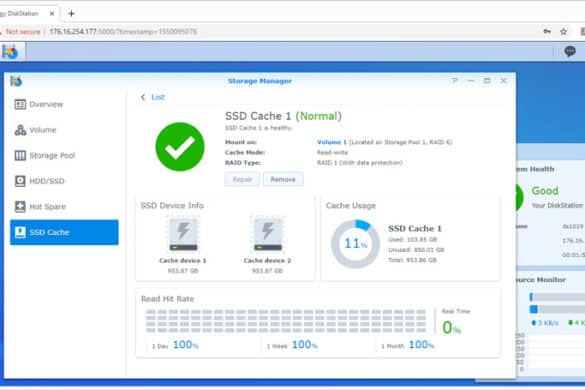Viewport: 585px width, 390px height.
Task: Click the Storage Pool sidebar icon
Action: click(x=20, y=155)
